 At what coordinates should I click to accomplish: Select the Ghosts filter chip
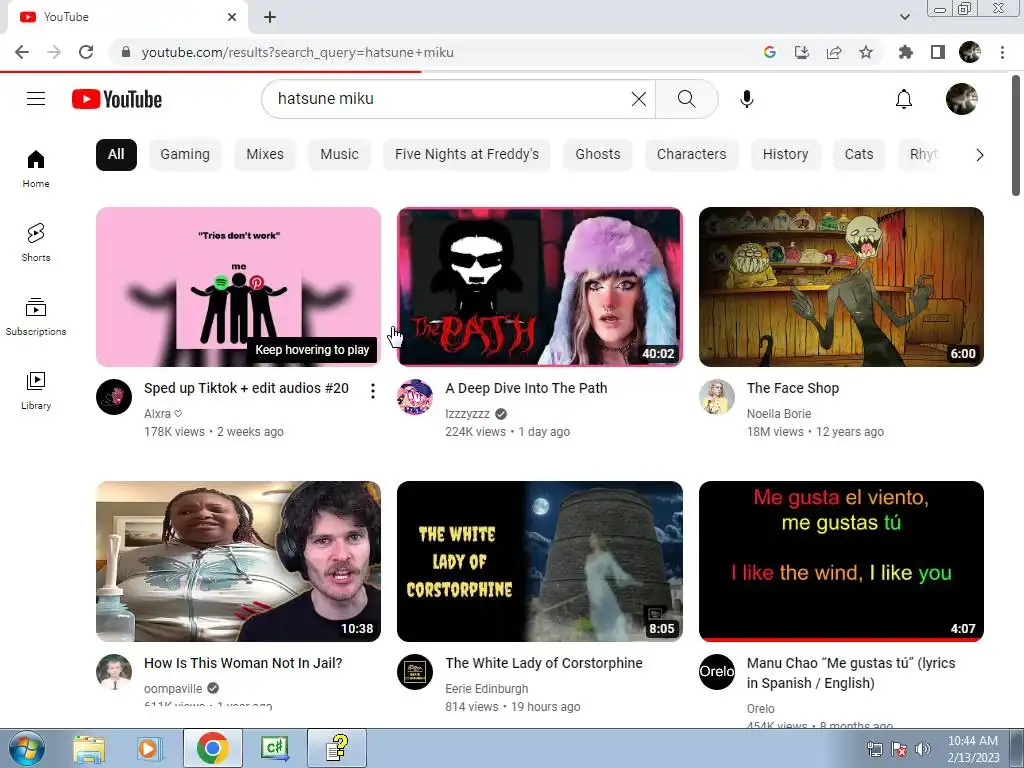598,154
